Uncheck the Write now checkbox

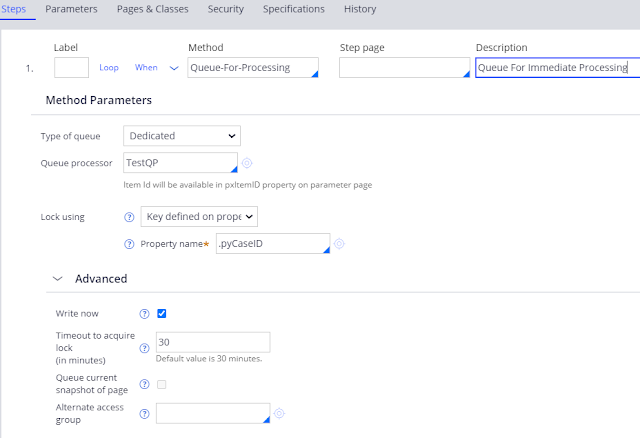coord(162,313)
